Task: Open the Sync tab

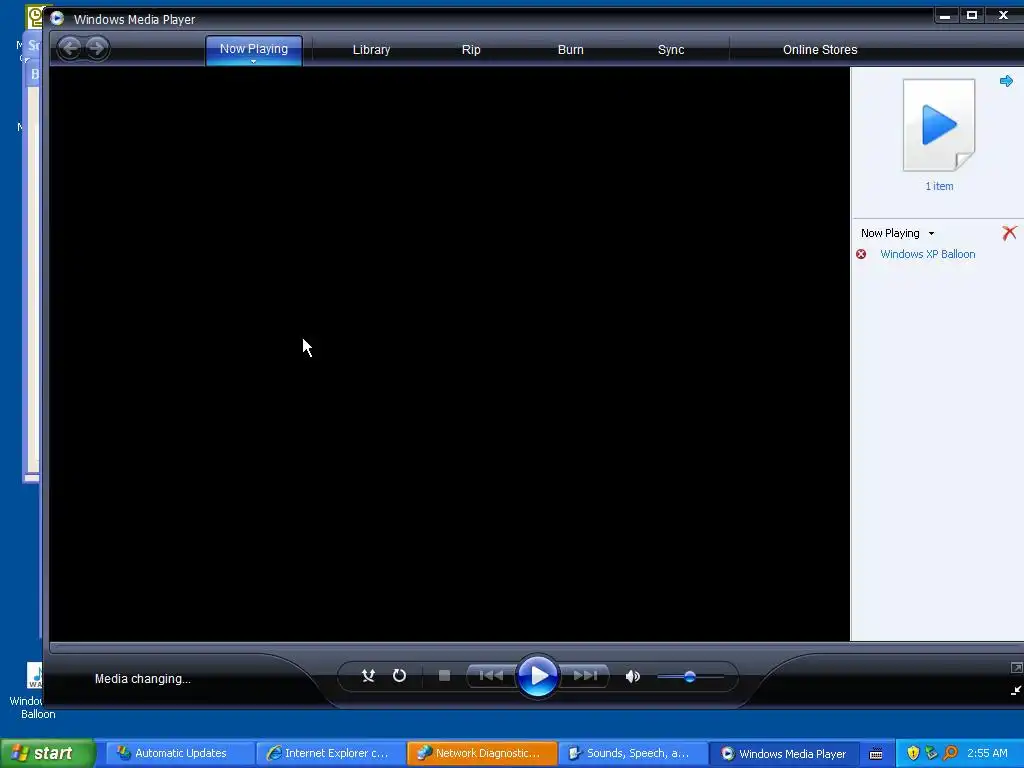Action: pos(671,50)
